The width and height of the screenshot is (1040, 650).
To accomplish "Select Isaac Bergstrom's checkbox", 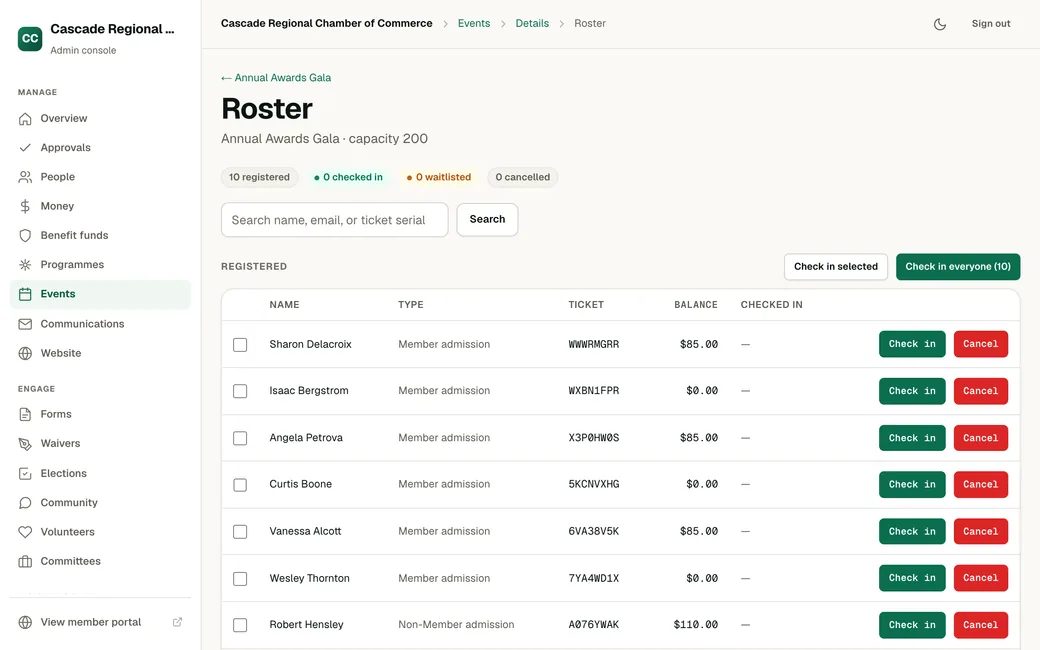I will (x=240, y=391).
